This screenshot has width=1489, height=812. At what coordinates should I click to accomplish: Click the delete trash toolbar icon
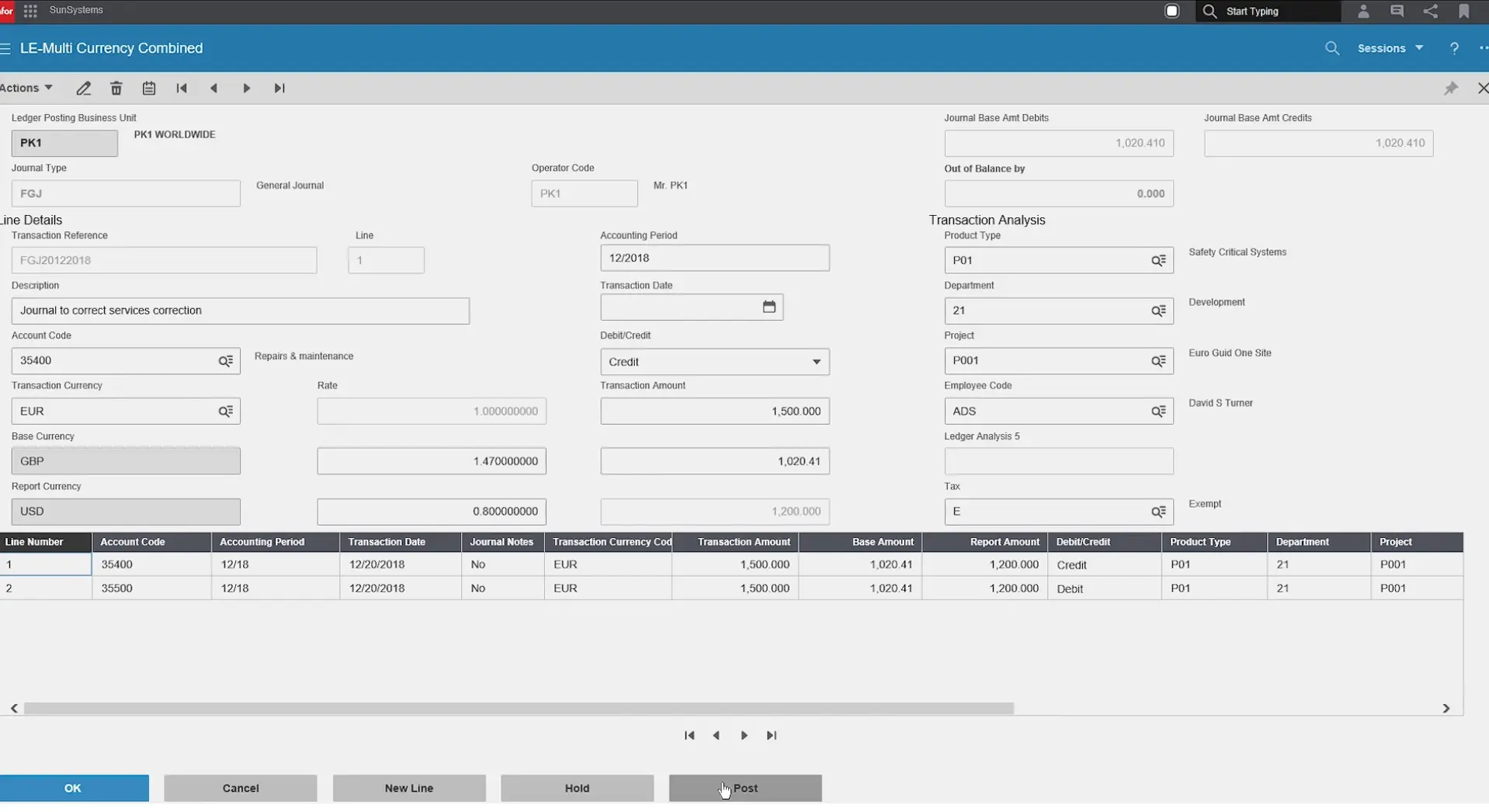116,88
